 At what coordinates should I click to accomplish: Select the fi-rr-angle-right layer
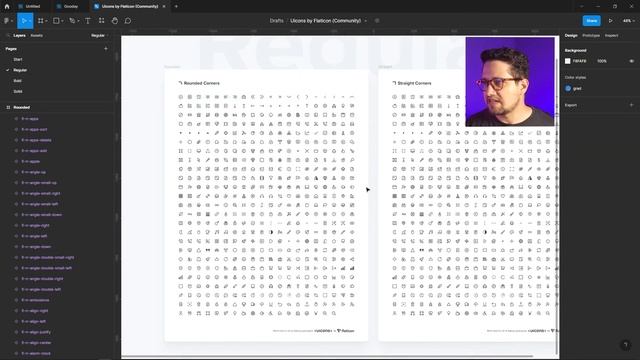[35, 225]
